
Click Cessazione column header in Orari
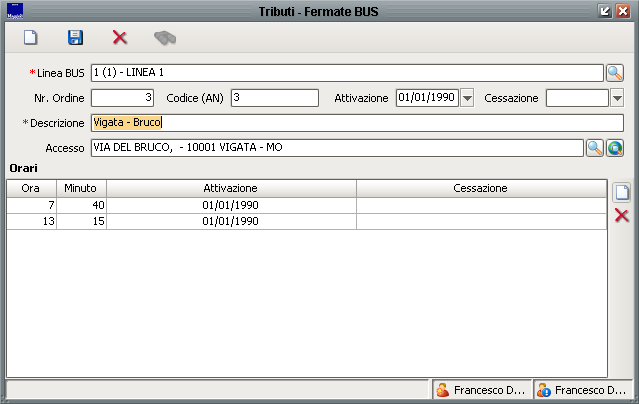pos(481,188)
